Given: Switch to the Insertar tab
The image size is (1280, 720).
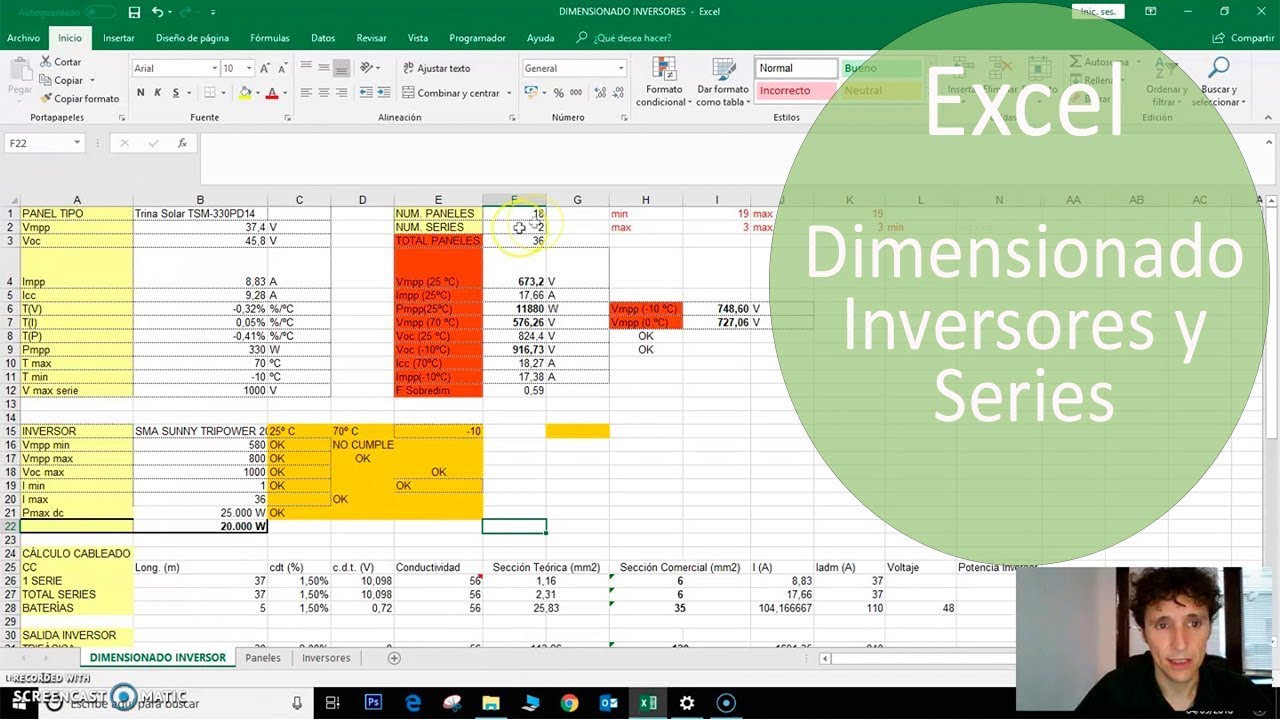Looking at the screenshot, I should [118, 38].
